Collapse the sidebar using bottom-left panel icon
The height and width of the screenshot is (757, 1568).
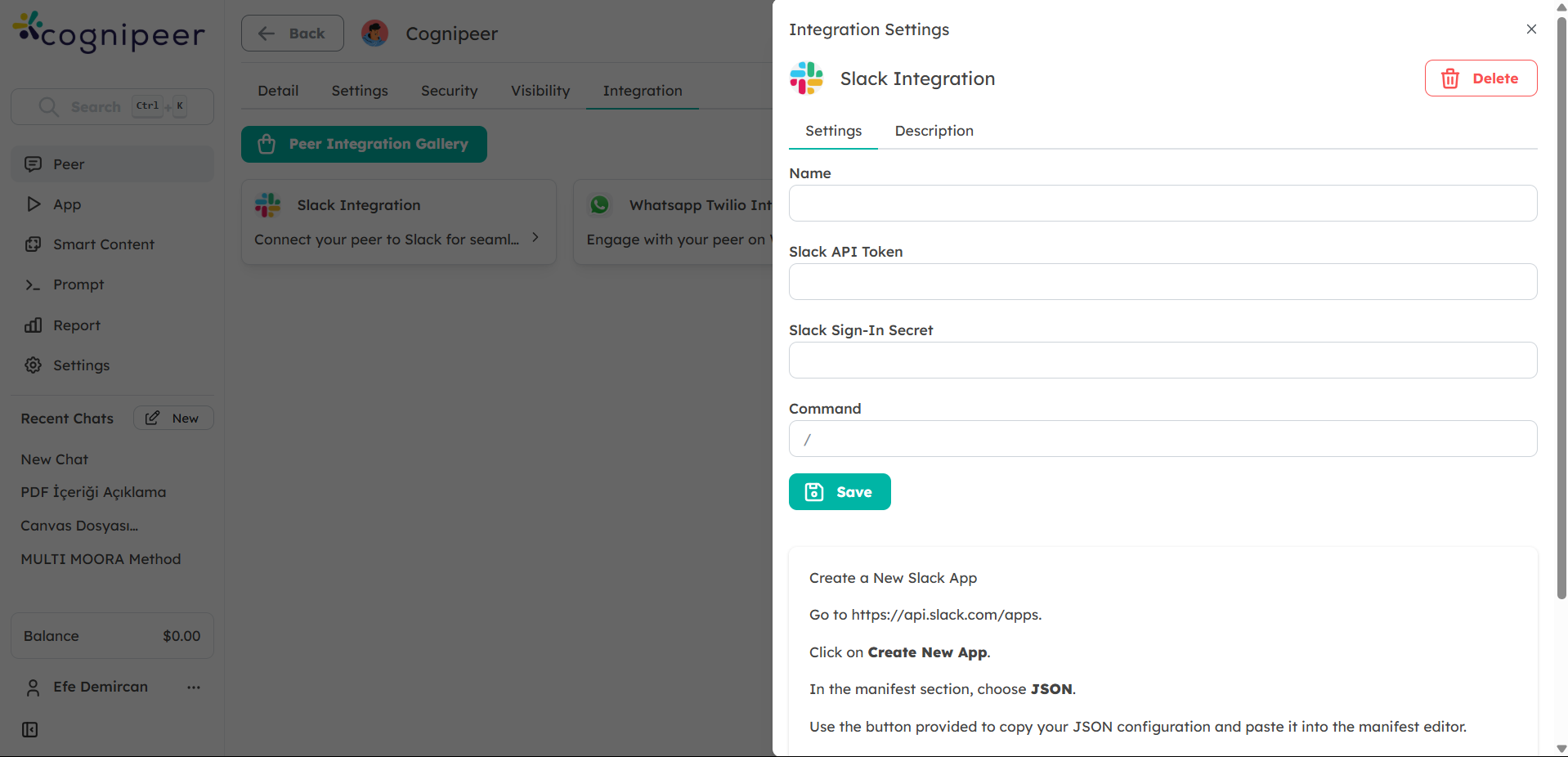[x=30, y=729]
